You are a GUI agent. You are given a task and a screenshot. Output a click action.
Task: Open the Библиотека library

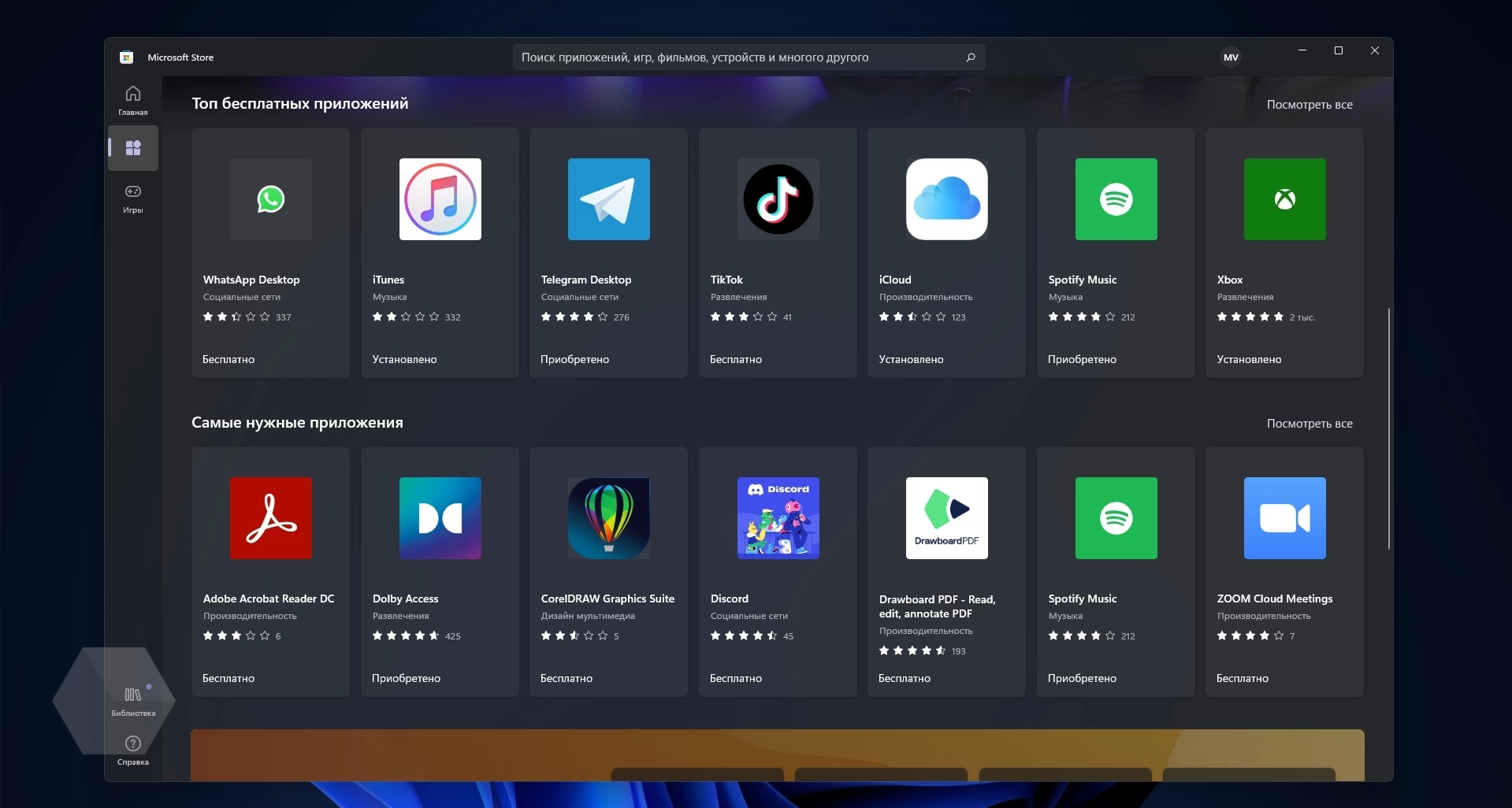point(133,702)
